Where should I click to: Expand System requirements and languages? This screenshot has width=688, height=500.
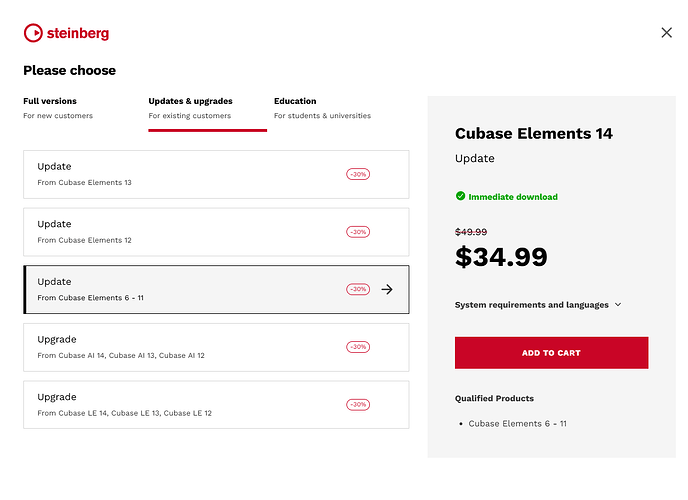[532, 305]
